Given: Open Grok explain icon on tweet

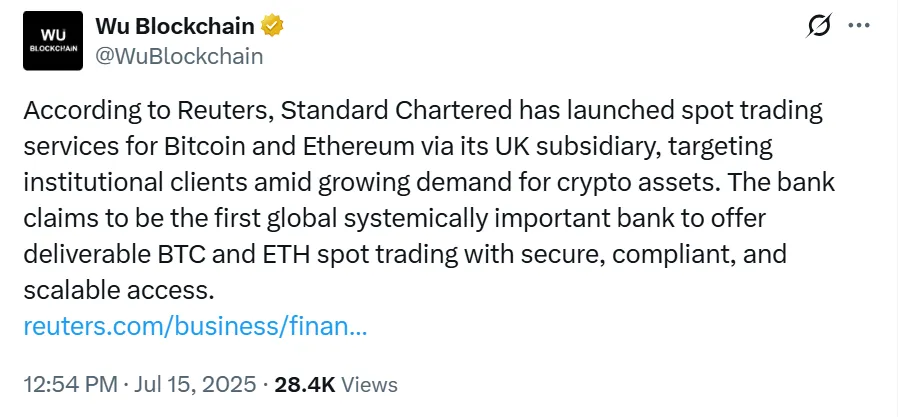Looking at the screenshot, I should pos(818,27).
